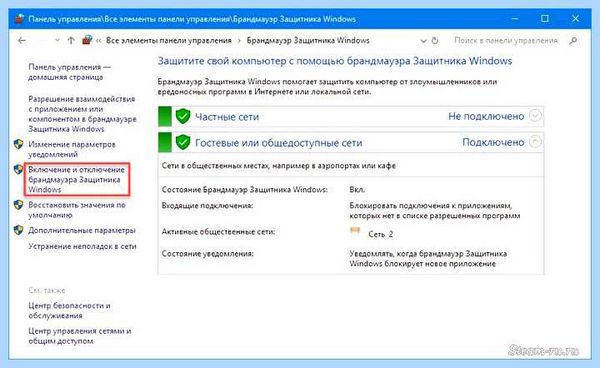Click the 'Вкл.' firewall state value
600x368 pixels.
pos(357,189)
